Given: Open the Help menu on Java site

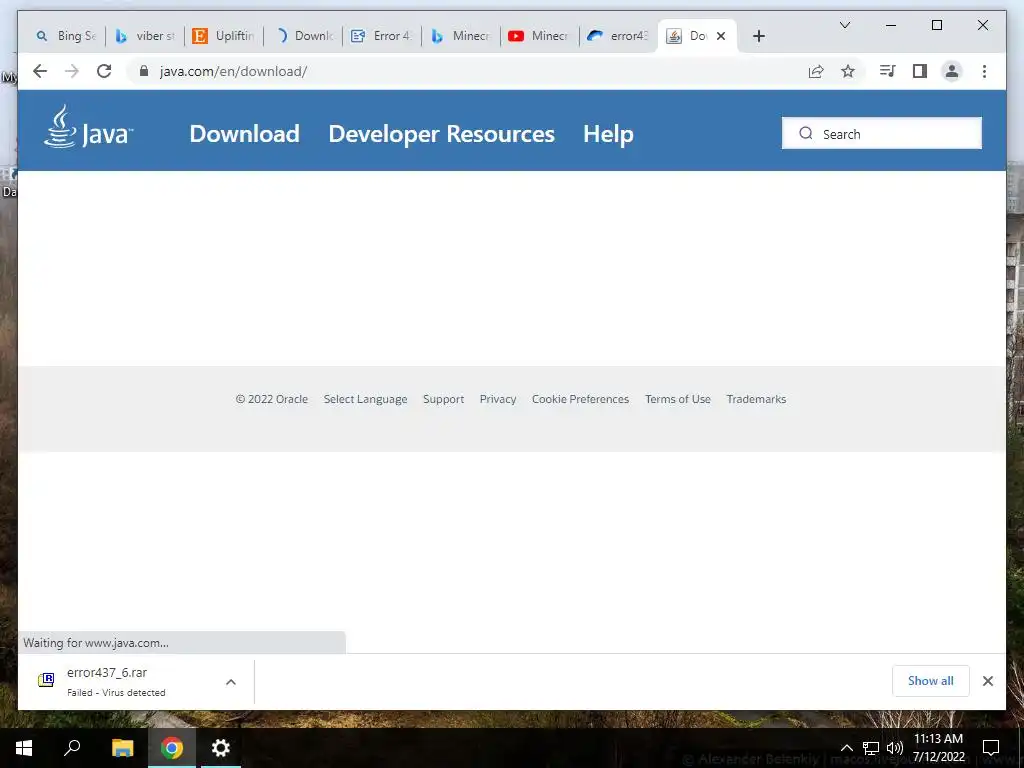Looking at the screenshot, I should coord(608,134).
